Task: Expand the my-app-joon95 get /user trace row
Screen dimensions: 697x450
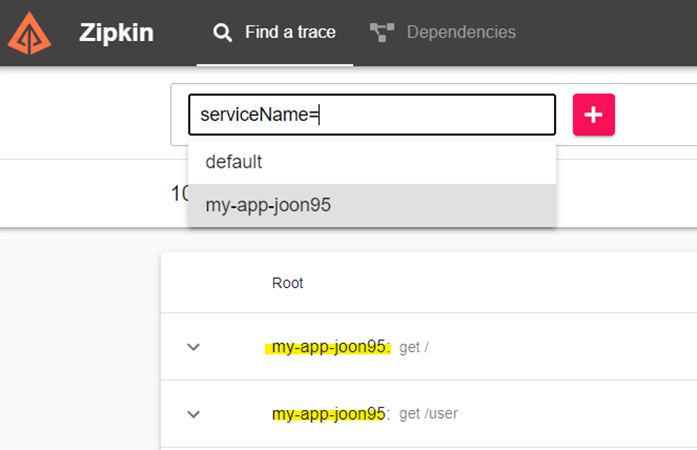Action: coord(193,414)
